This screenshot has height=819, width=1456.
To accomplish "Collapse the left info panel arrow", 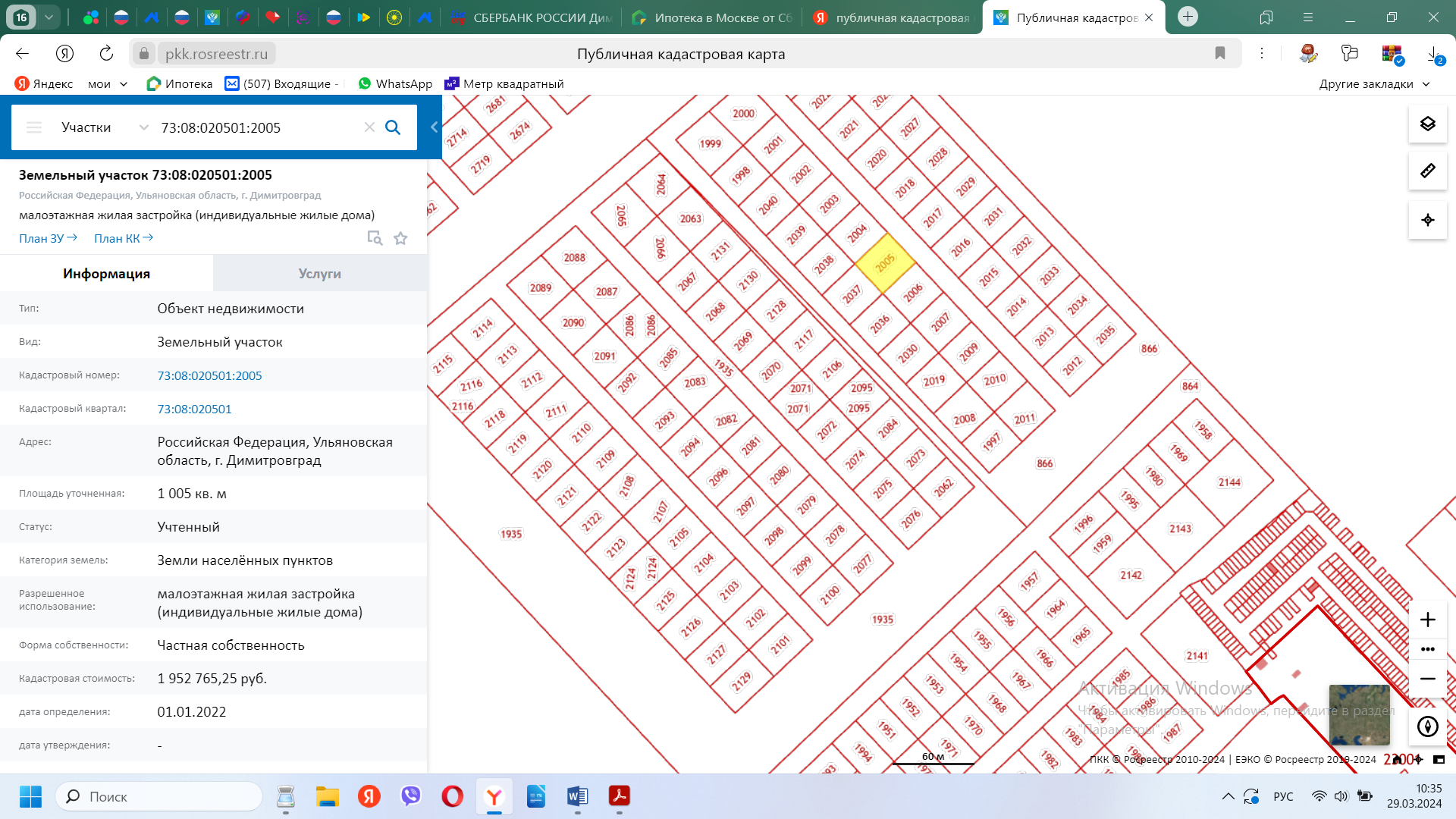I will [434, 127].
